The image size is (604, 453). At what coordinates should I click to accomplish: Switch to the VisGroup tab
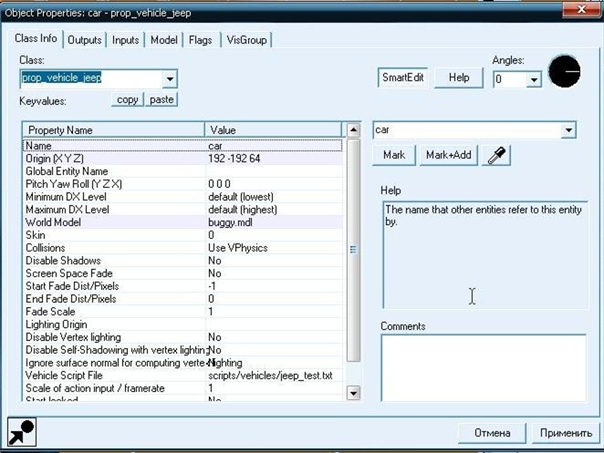coord(247,40)
